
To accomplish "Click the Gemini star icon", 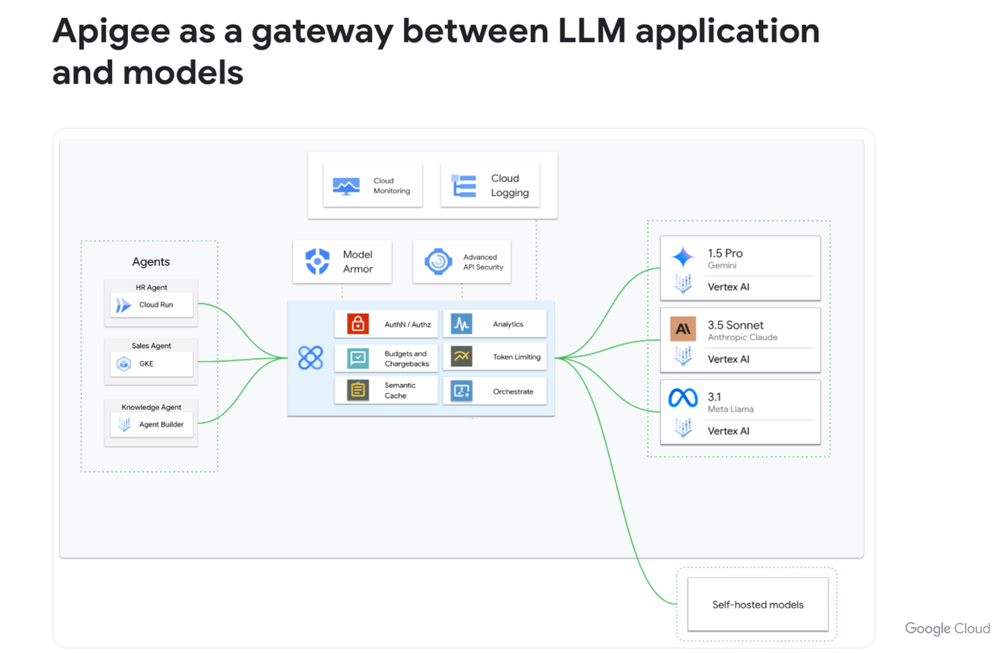I will tap(683, 257).
